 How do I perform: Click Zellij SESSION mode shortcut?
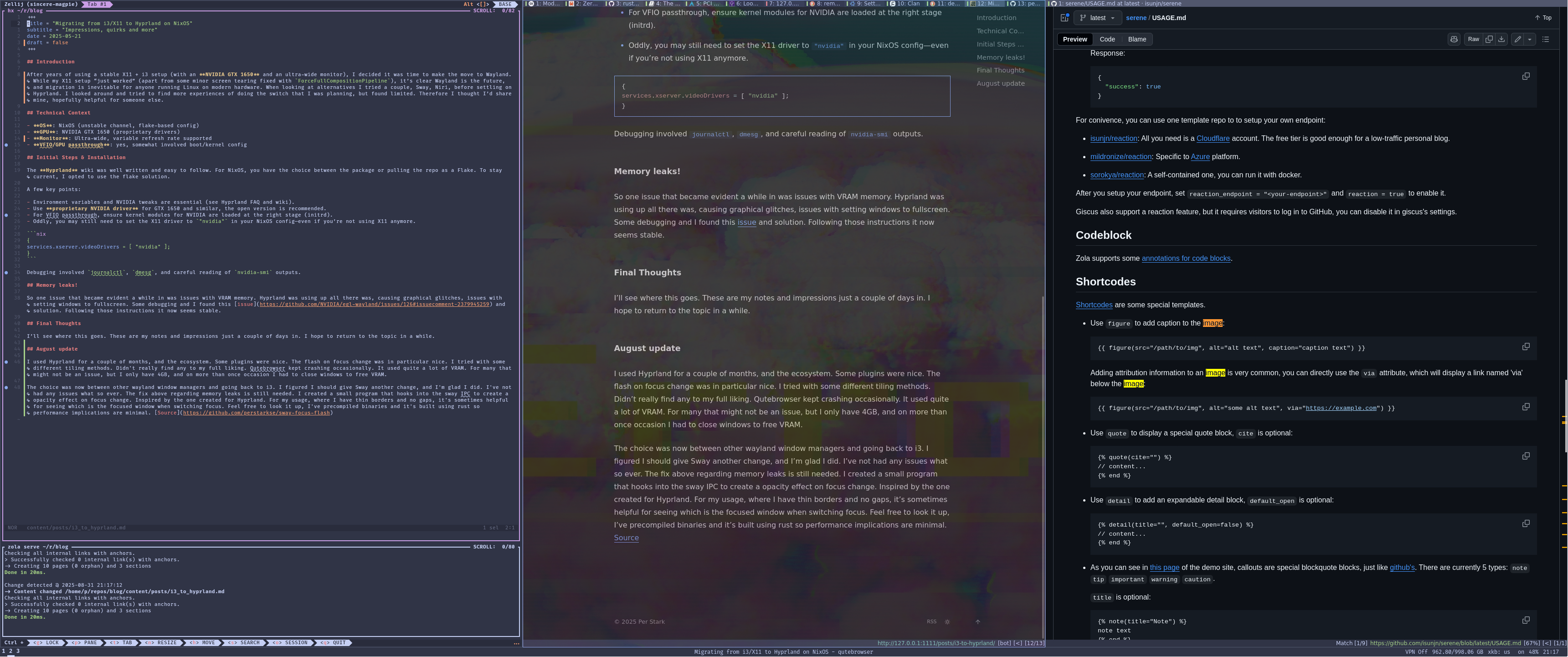290,642
